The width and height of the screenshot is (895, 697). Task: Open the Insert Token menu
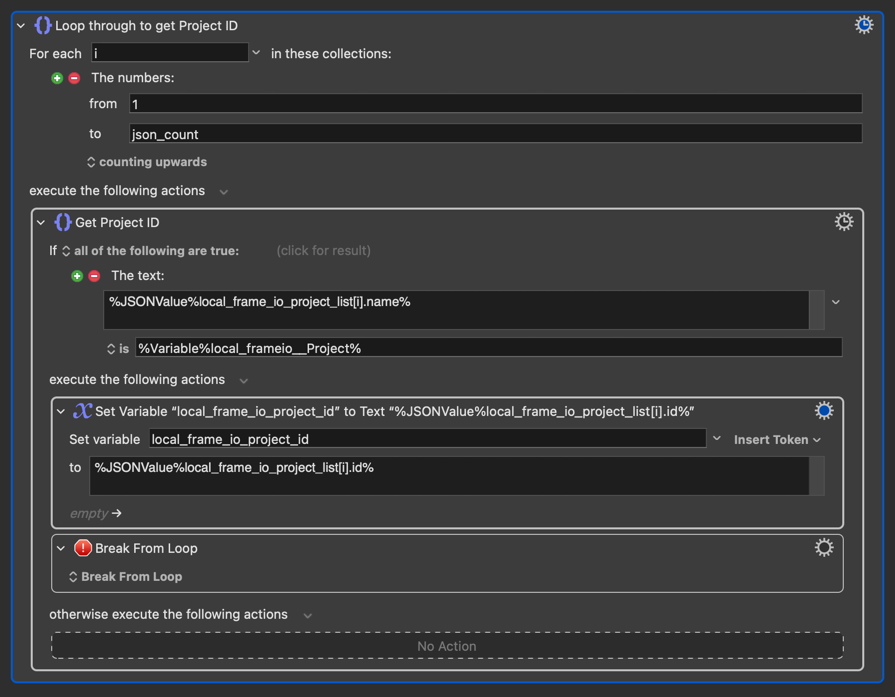coord(777,440)
